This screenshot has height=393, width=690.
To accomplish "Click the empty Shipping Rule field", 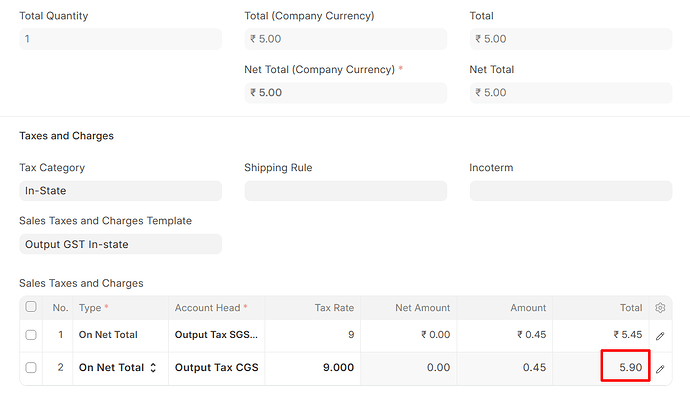I will [x=345, y=191].
